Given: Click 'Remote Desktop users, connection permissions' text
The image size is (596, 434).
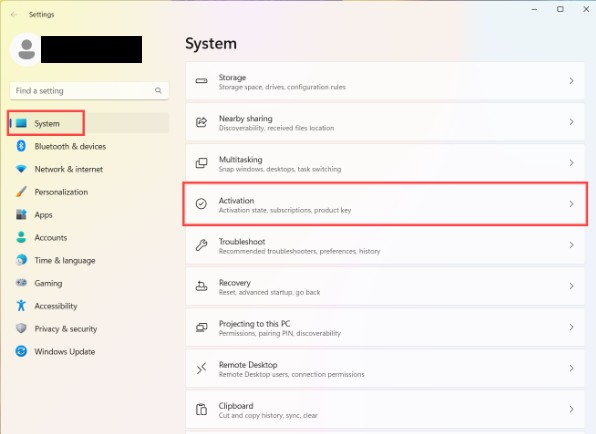Looking at the screenshot, I should [292, 374].
